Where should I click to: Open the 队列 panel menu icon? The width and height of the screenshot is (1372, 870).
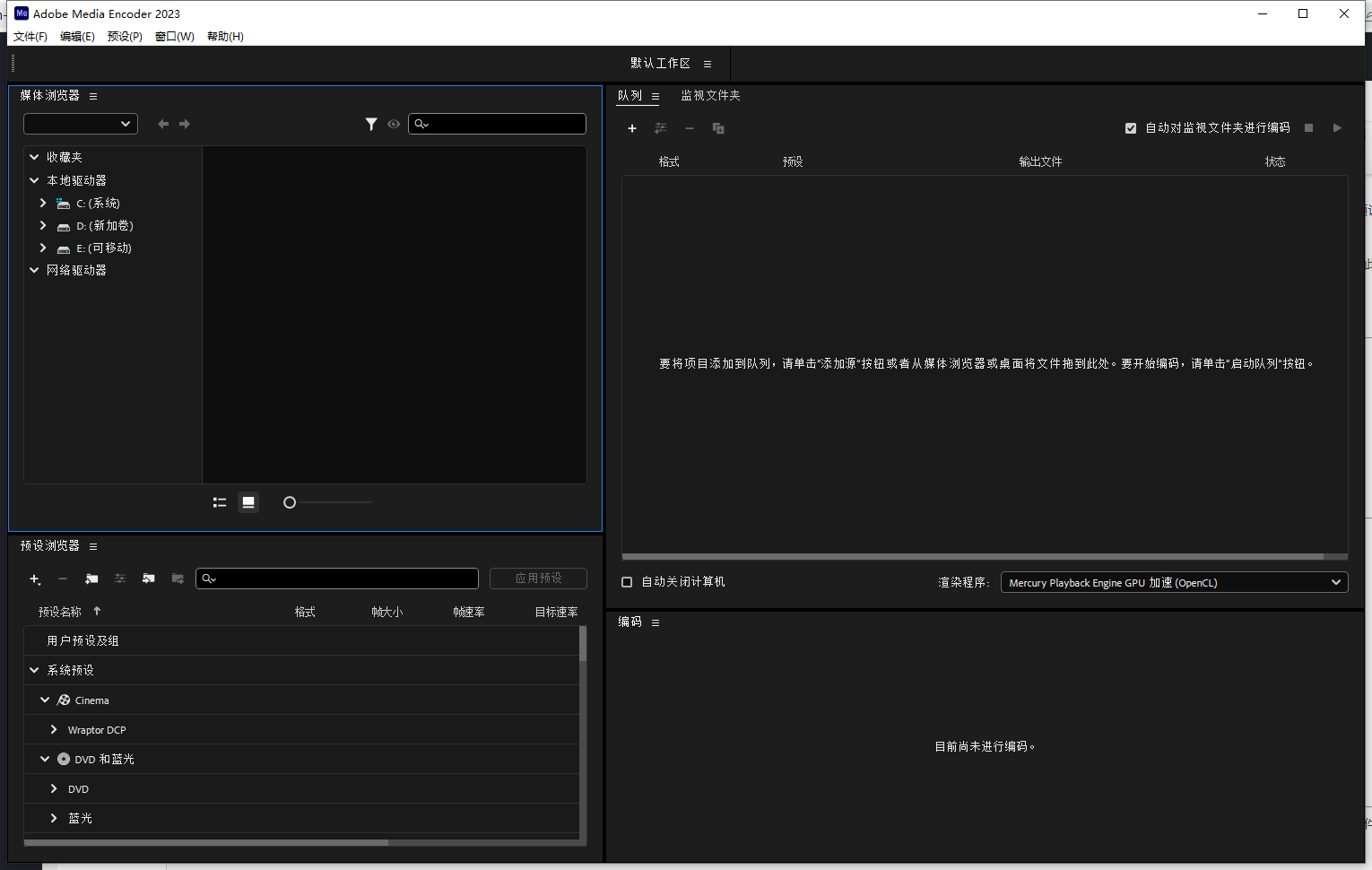tap(656, 96)
